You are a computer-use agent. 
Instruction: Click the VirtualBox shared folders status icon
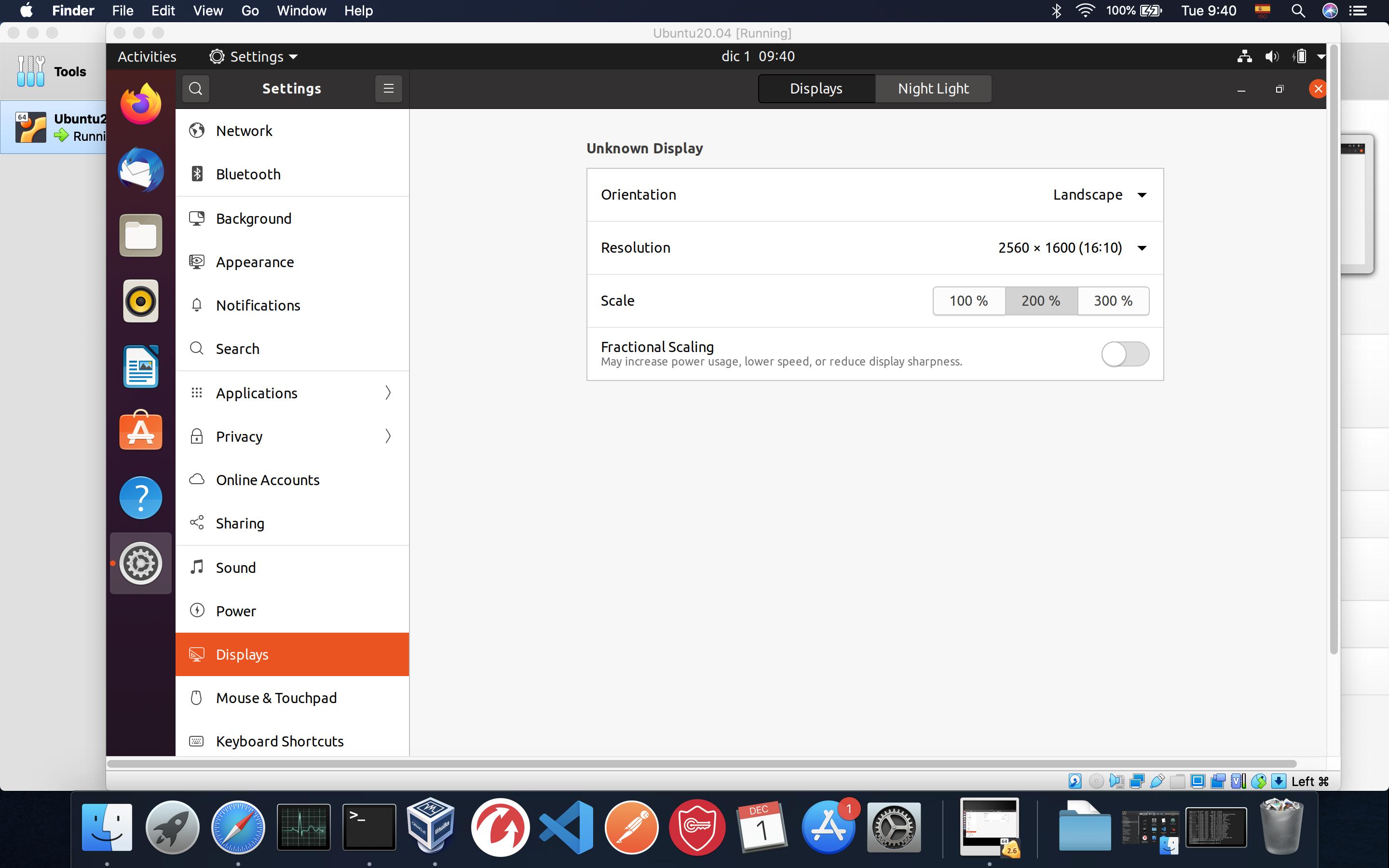click(x=1177, y=781)
